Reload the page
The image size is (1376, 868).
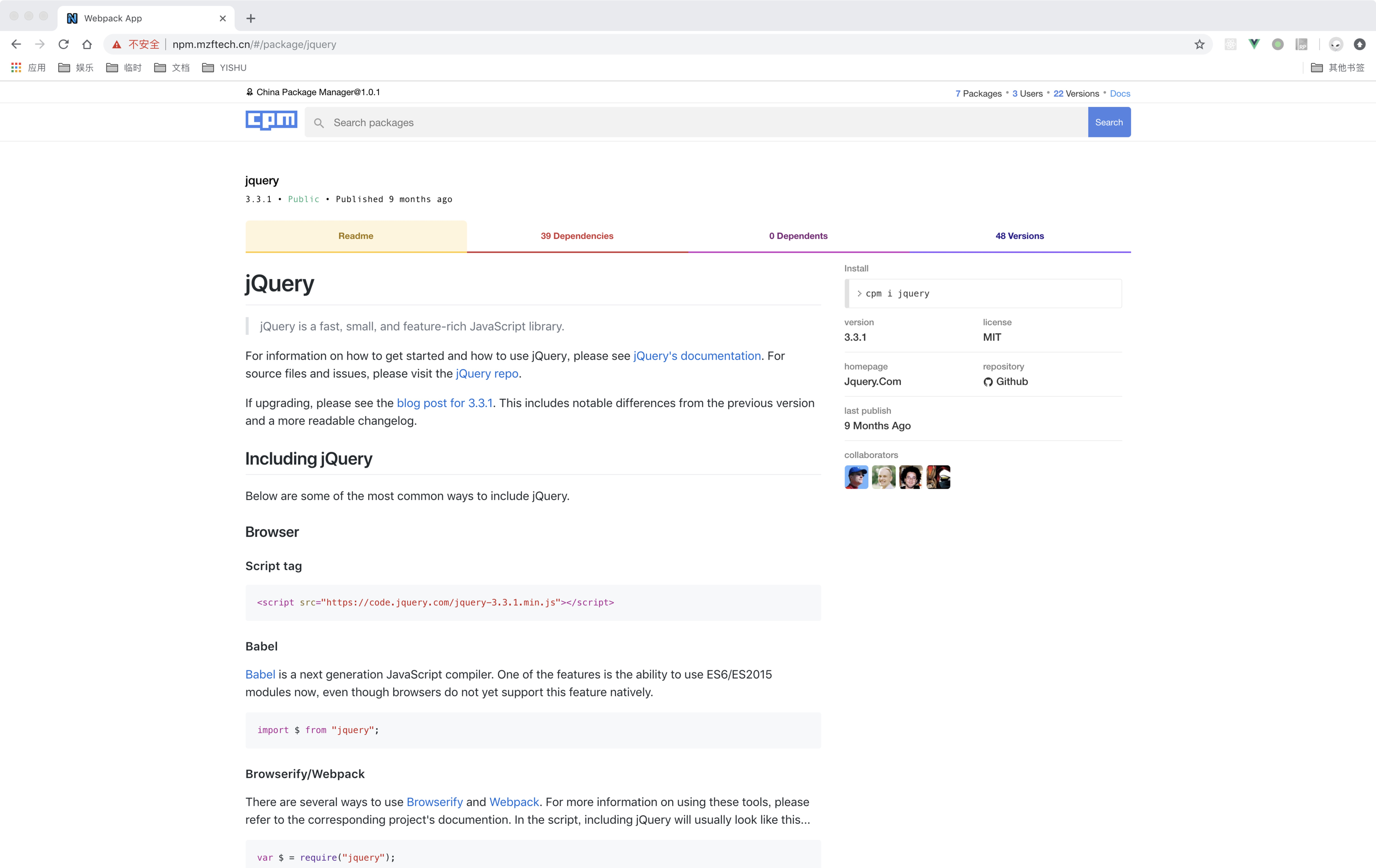click(x=63, y=44)
